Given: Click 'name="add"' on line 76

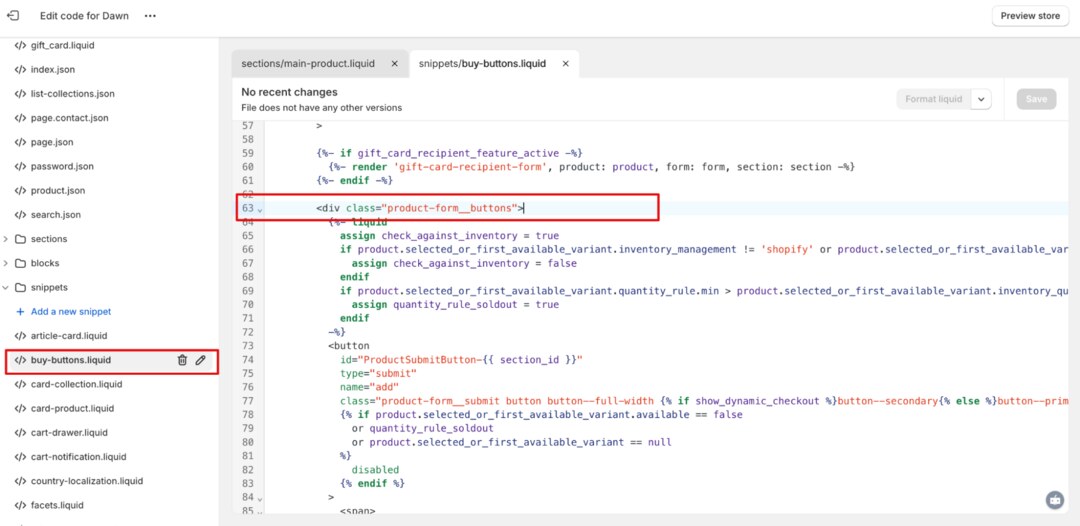Looking at the screenshot, I should click(369, 387).
